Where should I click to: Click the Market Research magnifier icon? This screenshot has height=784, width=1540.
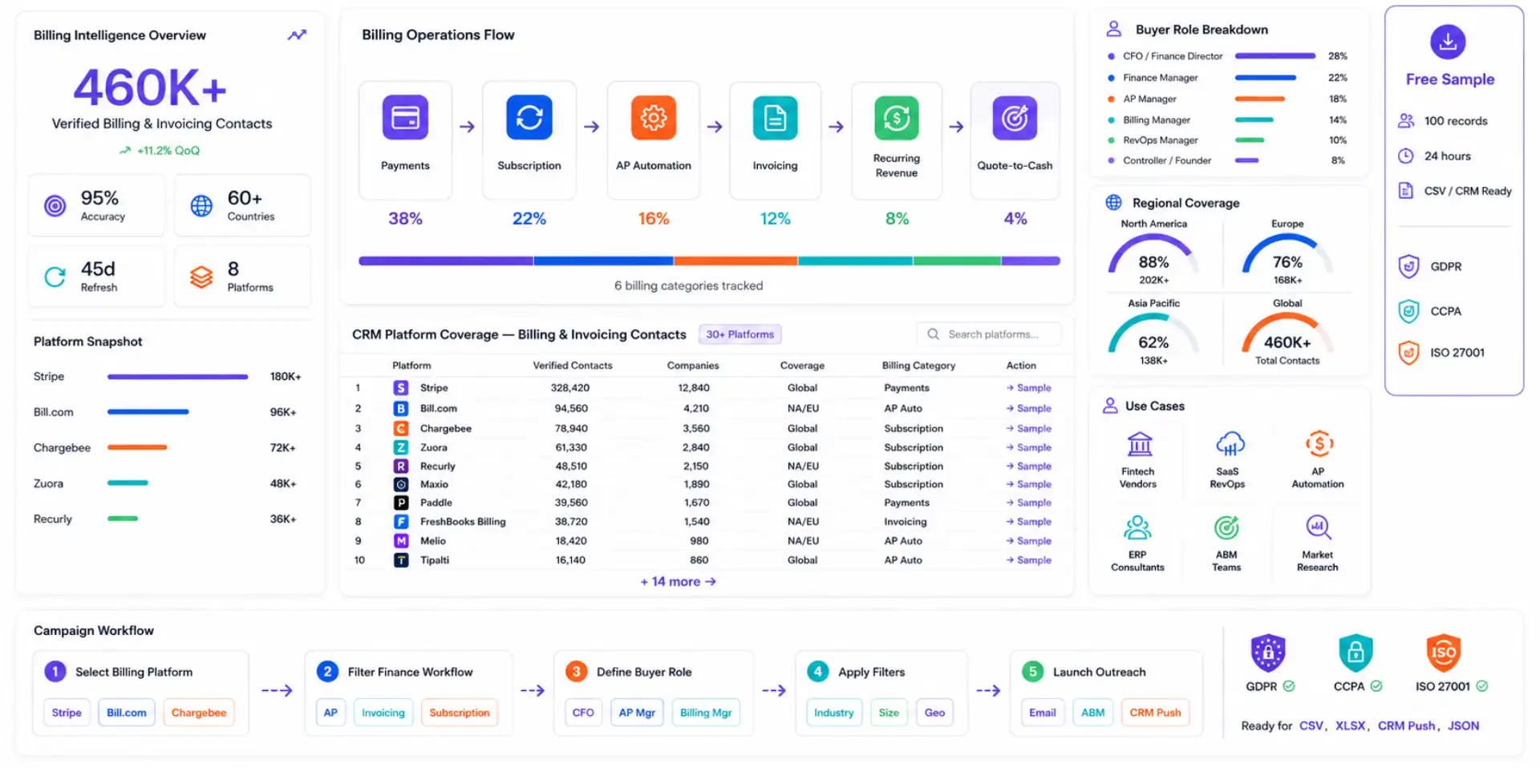pyautogui.click(x=1319, y=527)
